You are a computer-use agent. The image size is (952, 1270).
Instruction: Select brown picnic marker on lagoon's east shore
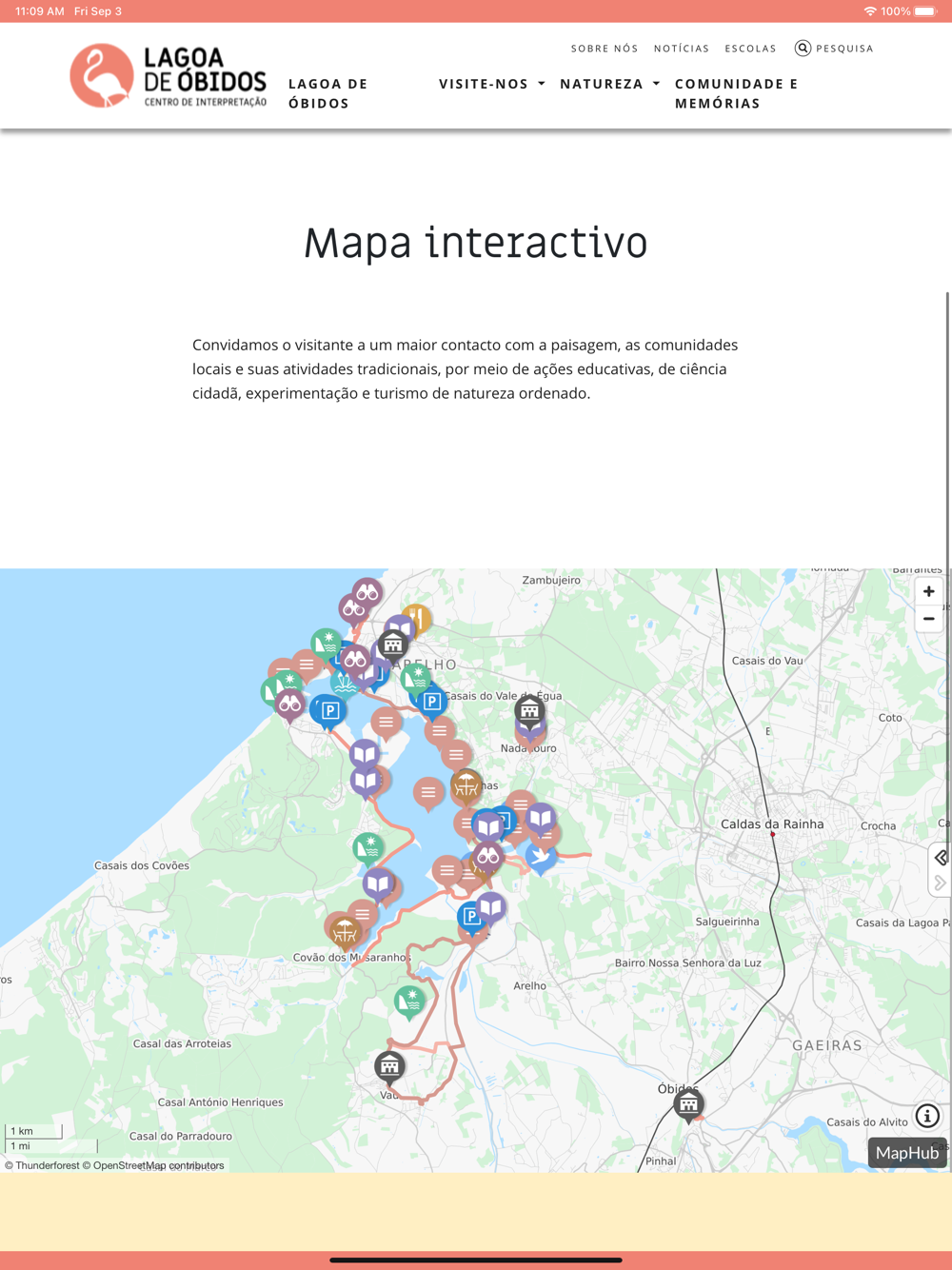pos(466,785)
